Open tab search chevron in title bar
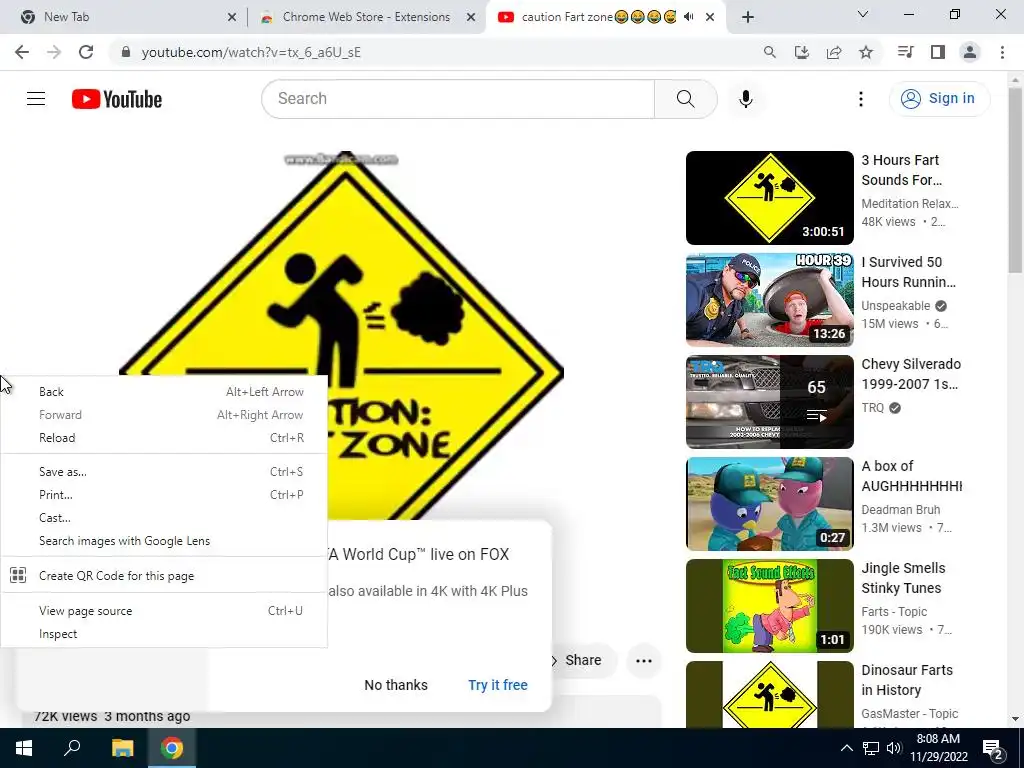Screen dimensions: 1024x768 tap(863, 14)
